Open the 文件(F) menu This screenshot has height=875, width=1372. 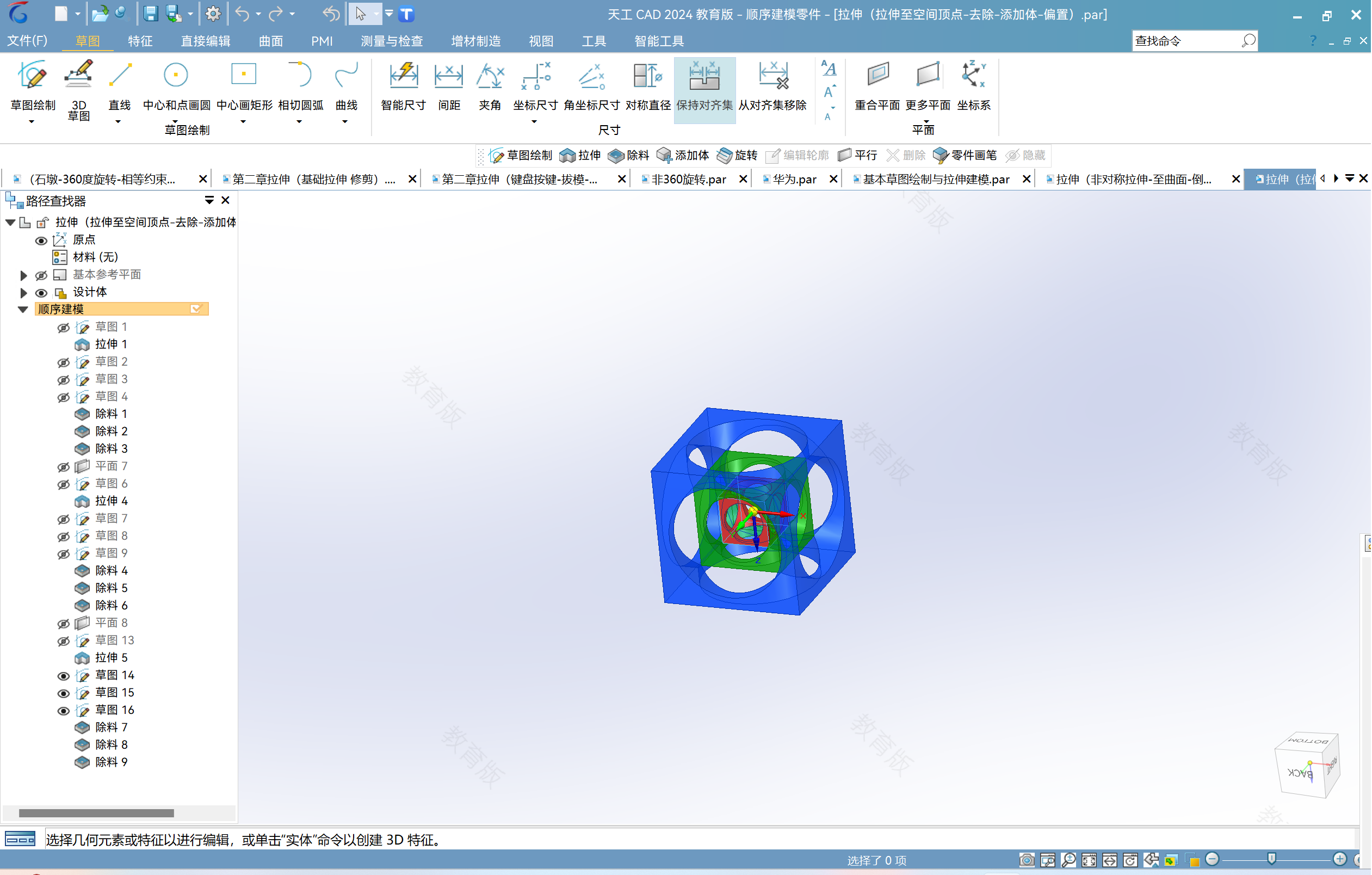pyautogui.click(x=27, y=40)
